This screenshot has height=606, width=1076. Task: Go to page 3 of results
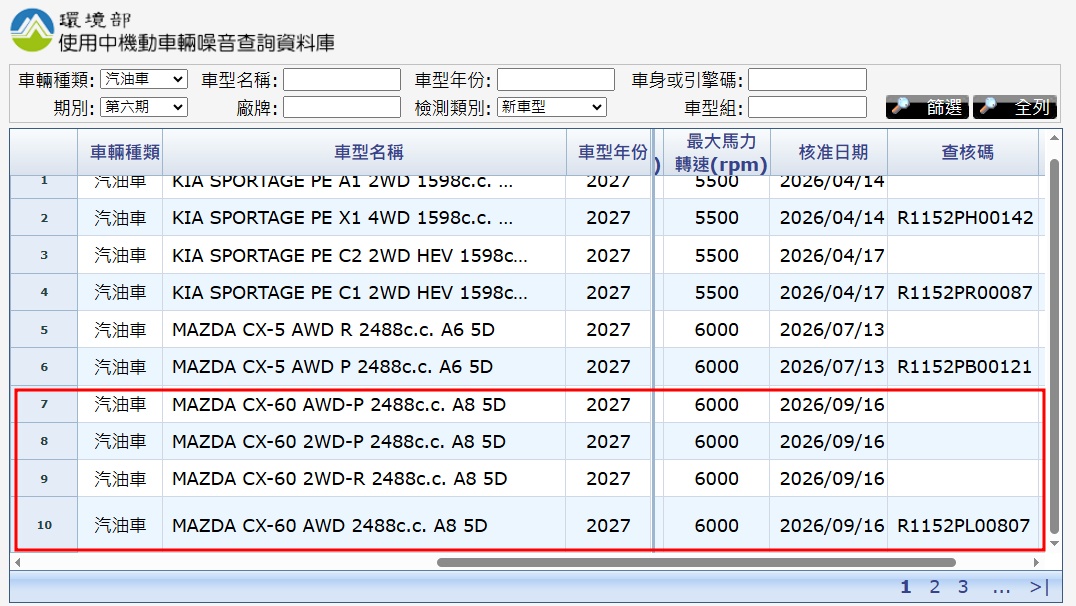click(963, 587)
